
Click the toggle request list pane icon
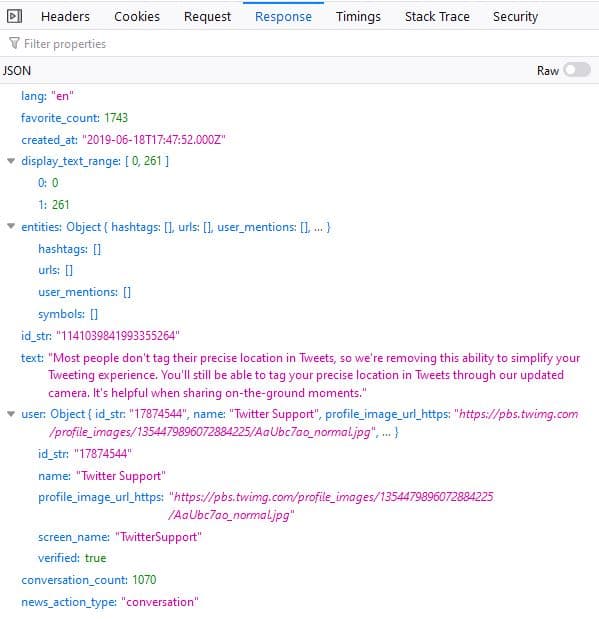pos(15,16)
